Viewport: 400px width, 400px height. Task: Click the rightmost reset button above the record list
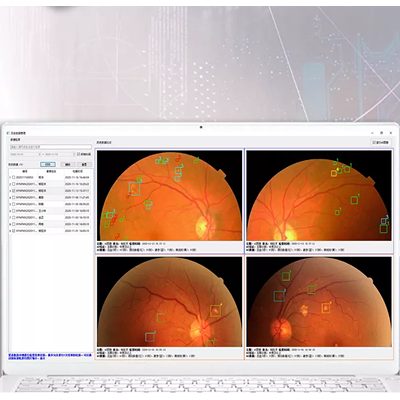[x=84, y=164]
